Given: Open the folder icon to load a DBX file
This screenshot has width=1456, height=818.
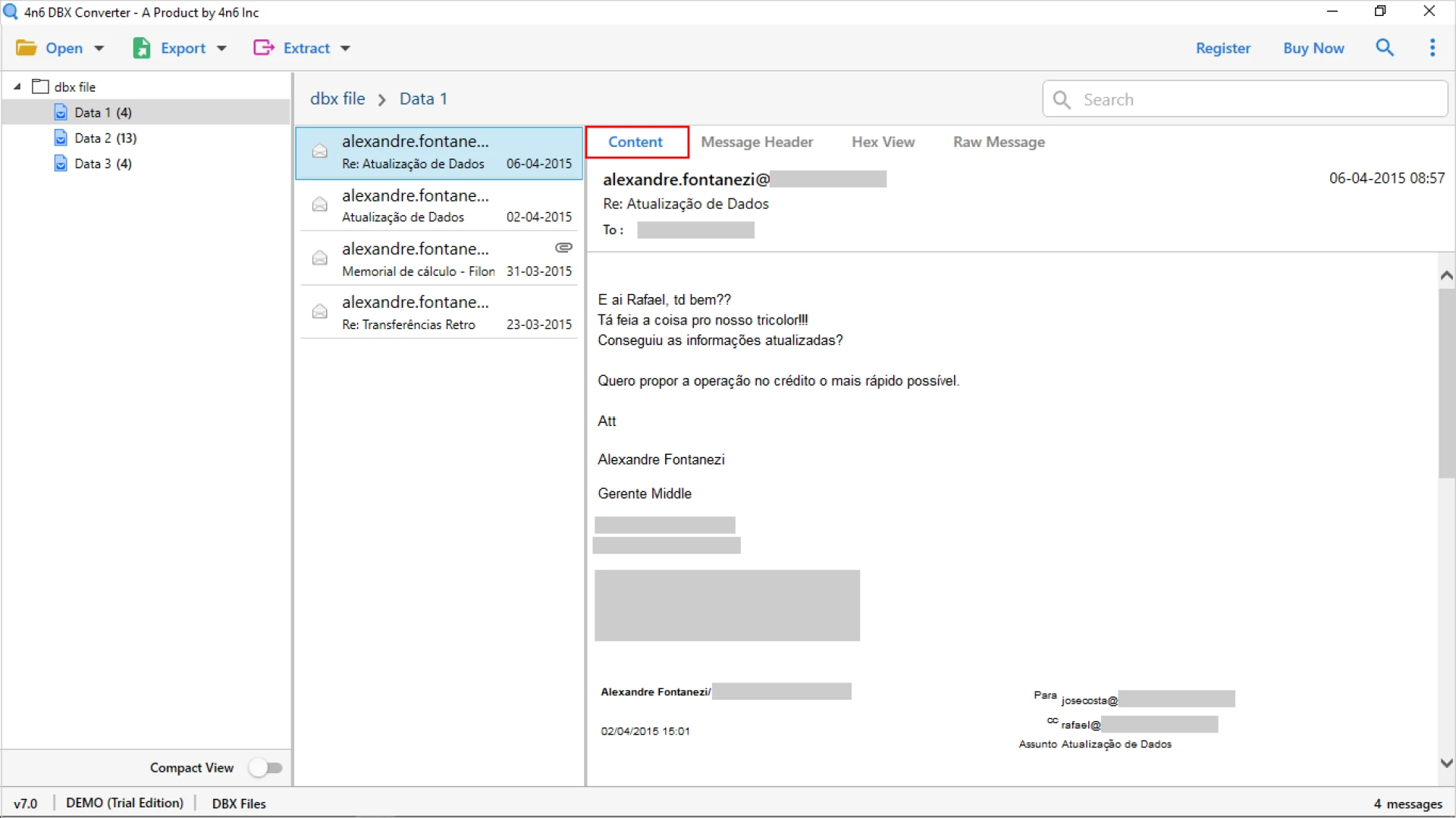Looking at the screenshot, I should 26,47.
